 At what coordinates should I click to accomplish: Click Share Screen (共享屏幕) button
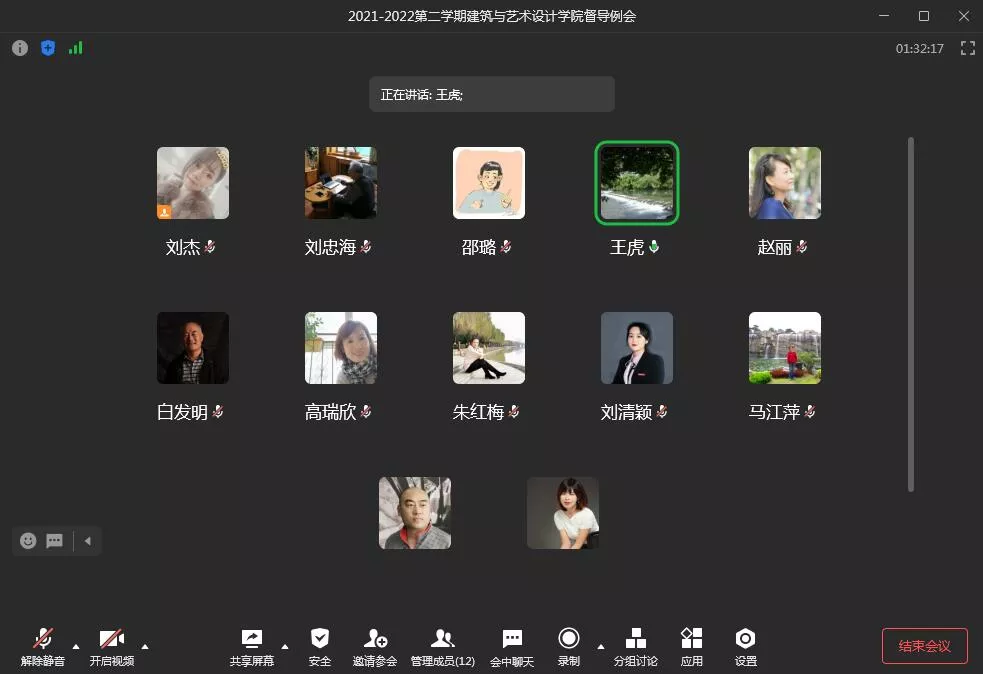[252, 646]
